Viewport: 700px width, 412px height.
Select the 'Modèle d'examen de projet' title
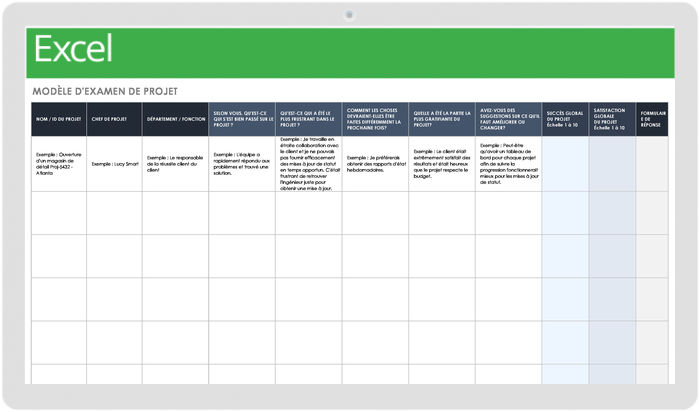pyautogui.click(x=105, y=91)
